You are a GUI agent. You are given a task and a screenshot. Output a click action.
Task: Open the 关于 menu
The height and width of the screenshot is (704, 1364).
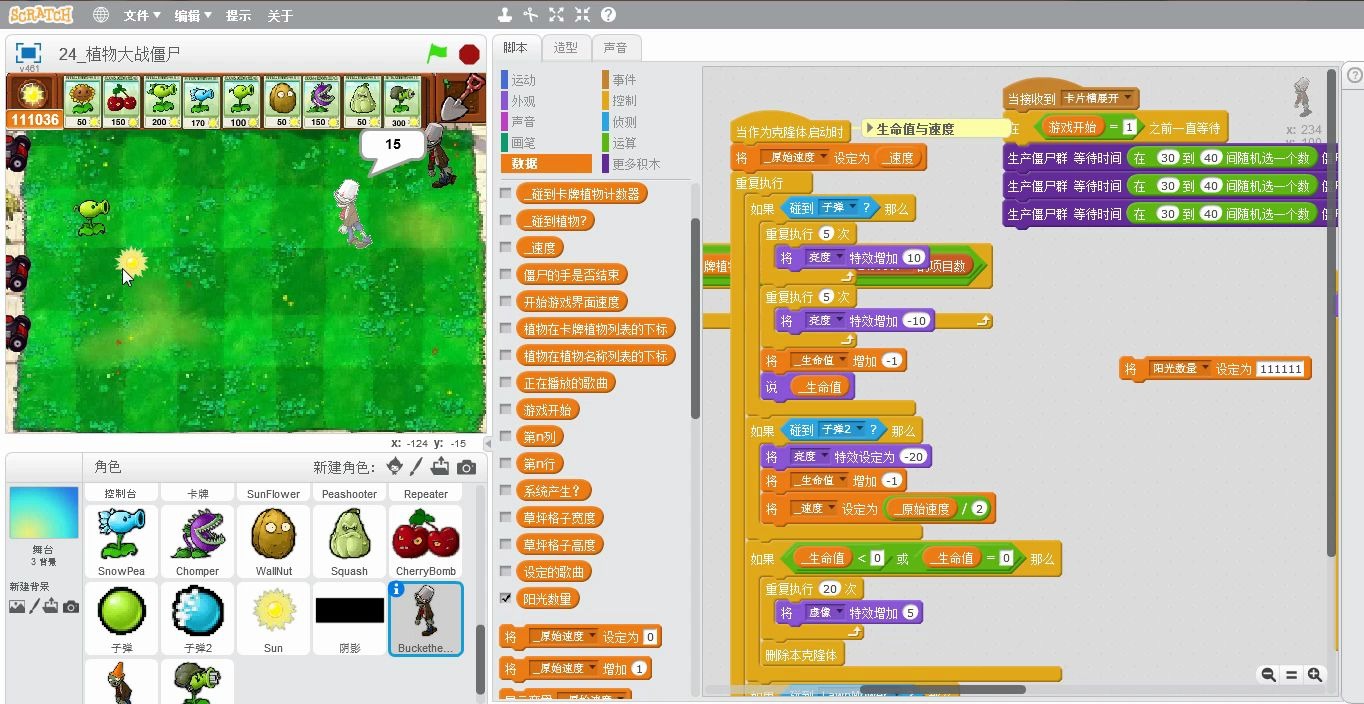click(281, 15)
